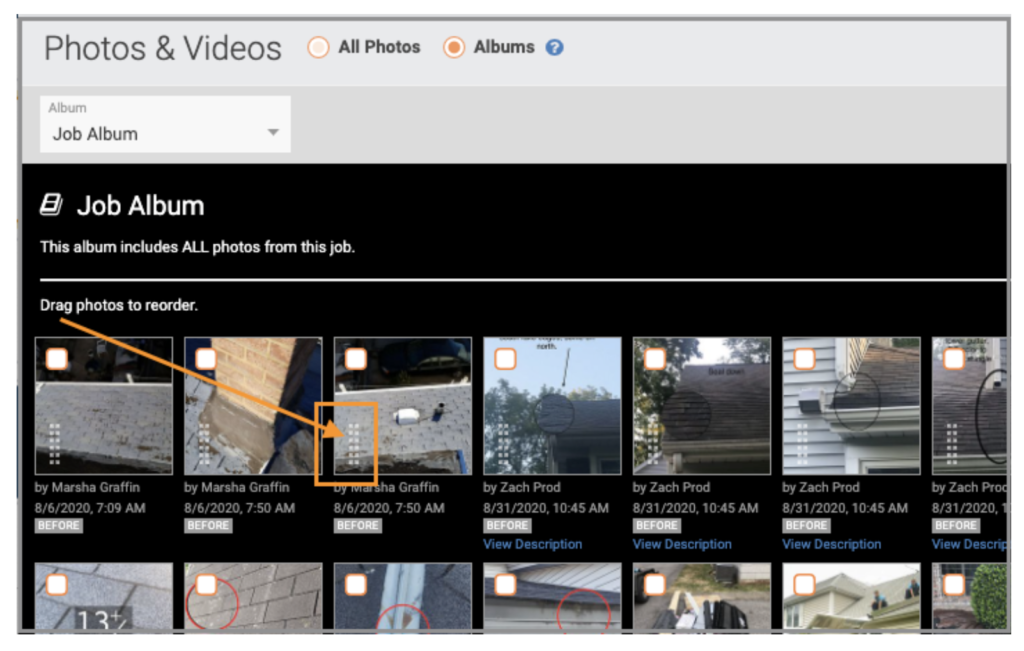Image resolution: width=1024 pixels, height=651 pixels.
Task: Select the Albums radio button
Action: click(x=454, y=47)
